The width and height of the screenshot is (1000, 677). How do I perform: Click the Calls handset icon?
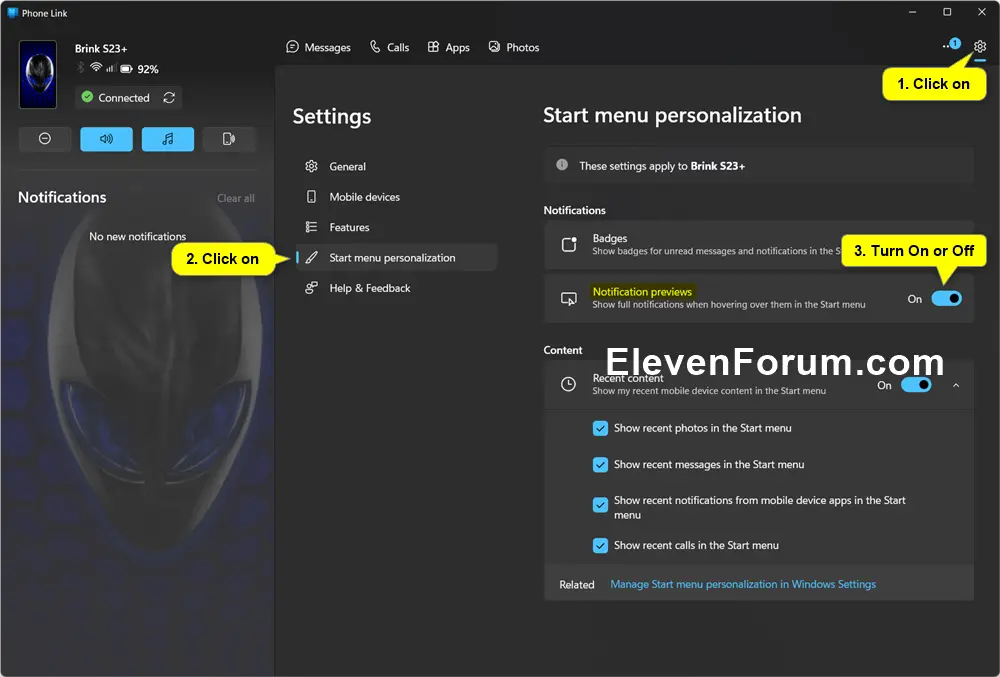[x=375, y=47]
